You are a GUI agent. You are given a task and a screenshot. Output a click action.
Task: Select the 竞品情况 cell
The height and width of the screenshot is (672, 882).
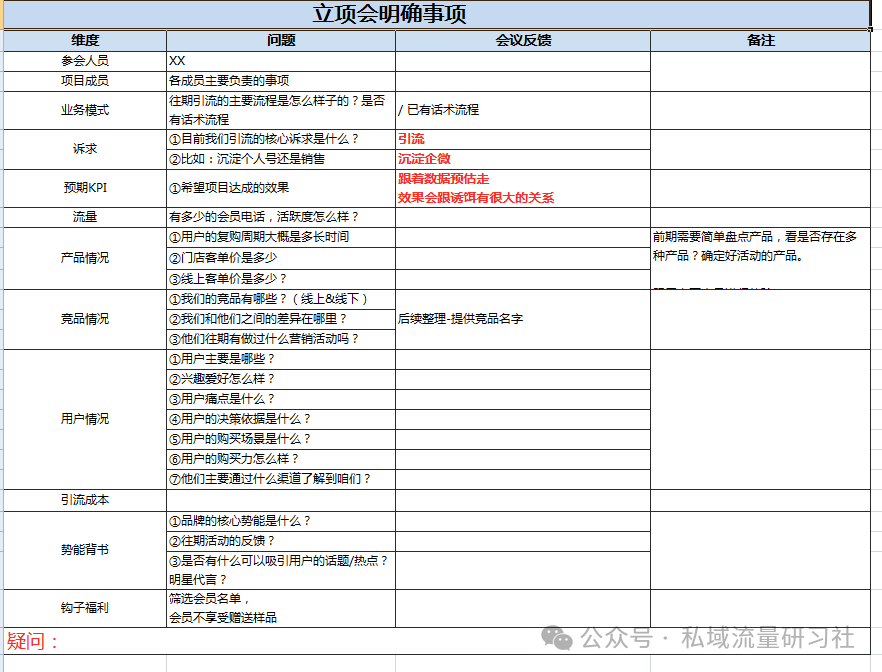(85, 319)
